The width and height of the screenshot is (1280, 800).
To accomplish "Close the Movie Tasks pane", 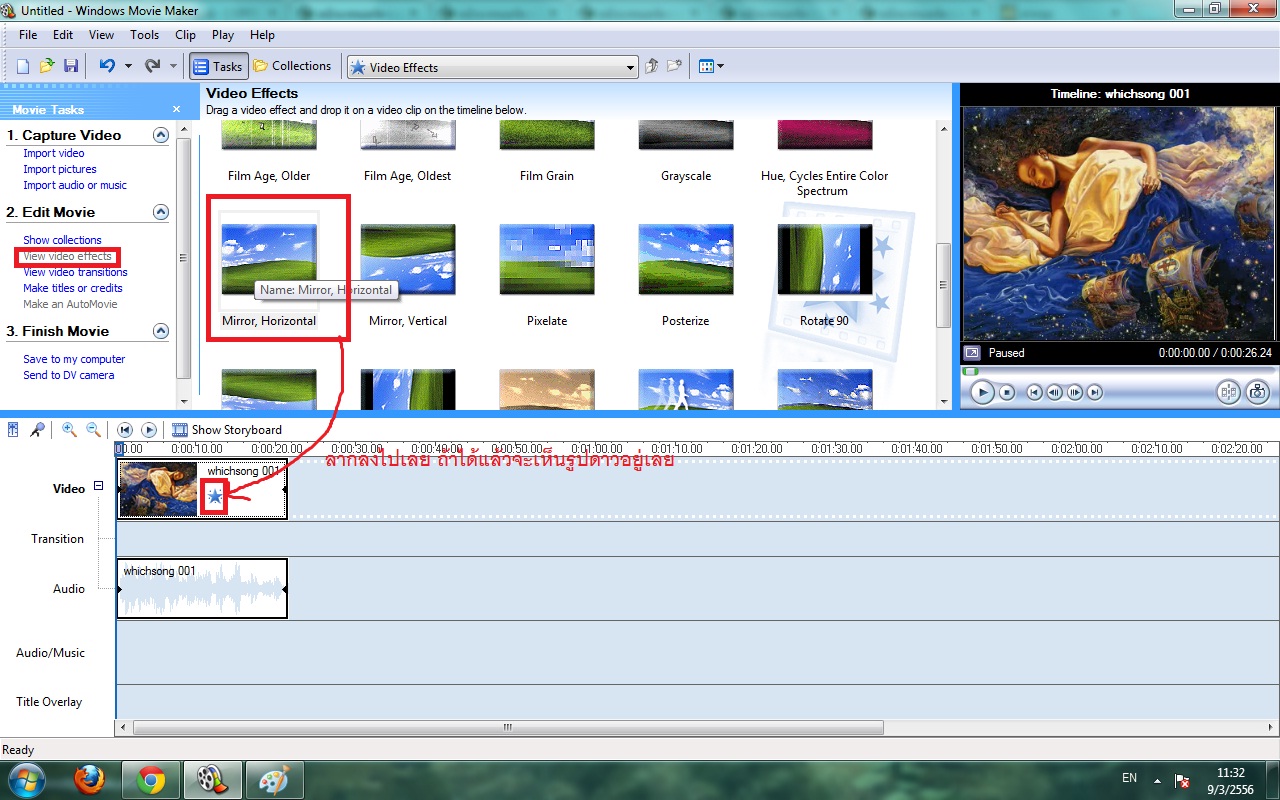I will [177, 109].
